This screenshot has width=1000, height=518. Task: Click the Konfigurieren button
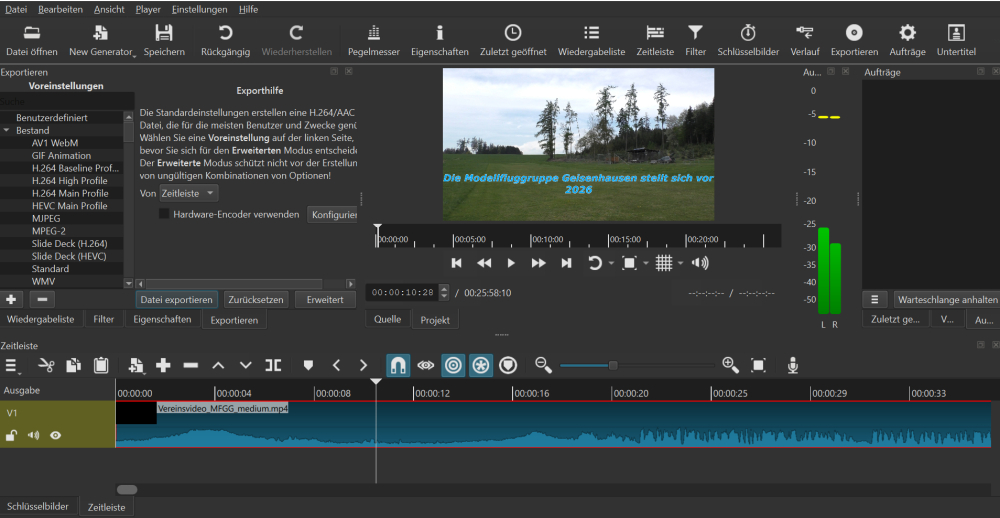[332, 215]
